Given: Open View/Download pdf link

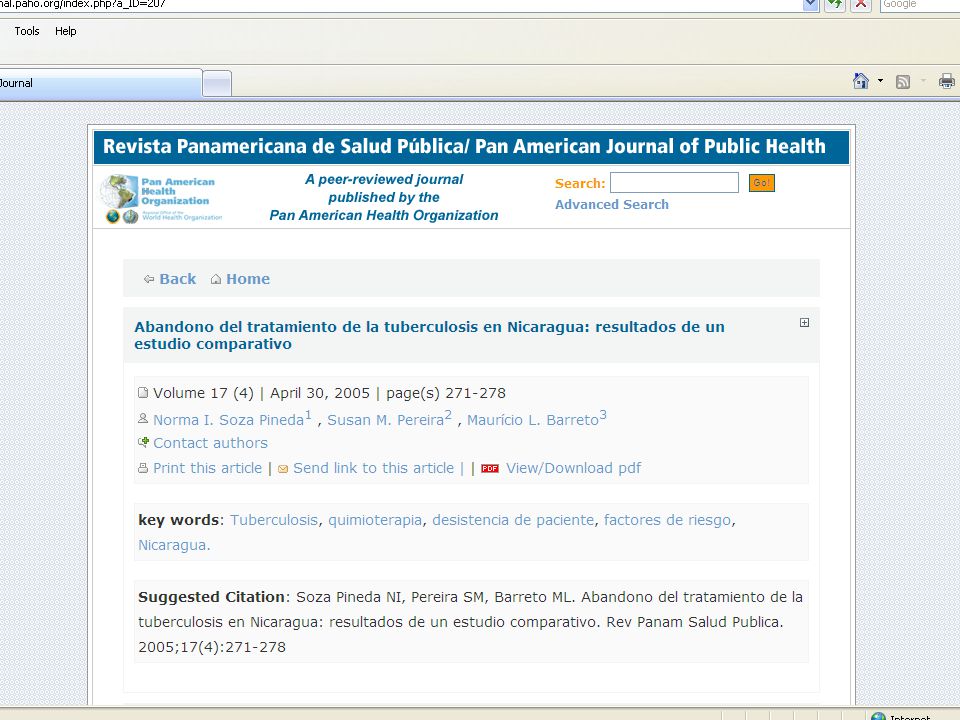Looking at the screenshot, I should tap(573, 468).
